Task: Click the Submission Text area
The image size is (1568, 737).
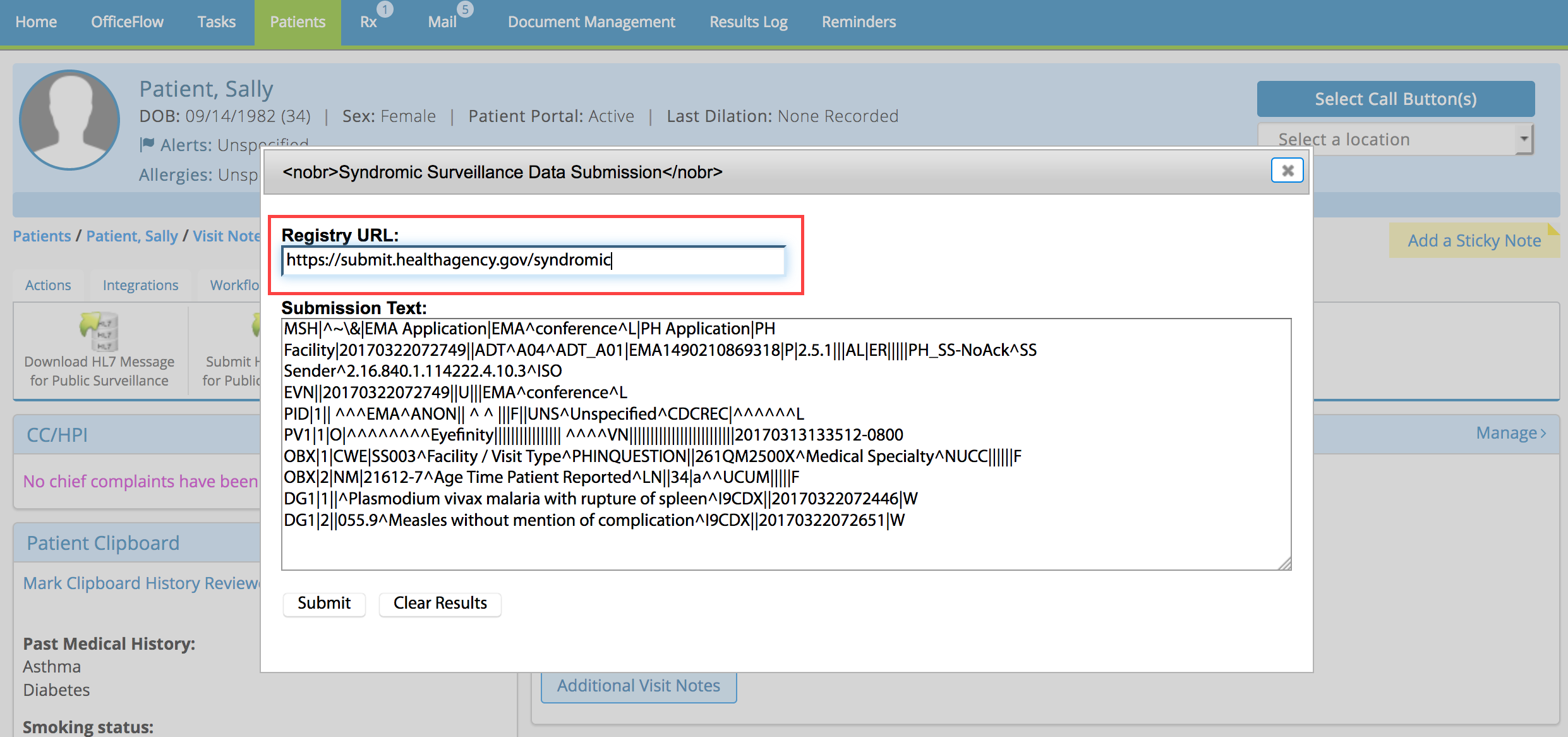Action: click(785, 444)
